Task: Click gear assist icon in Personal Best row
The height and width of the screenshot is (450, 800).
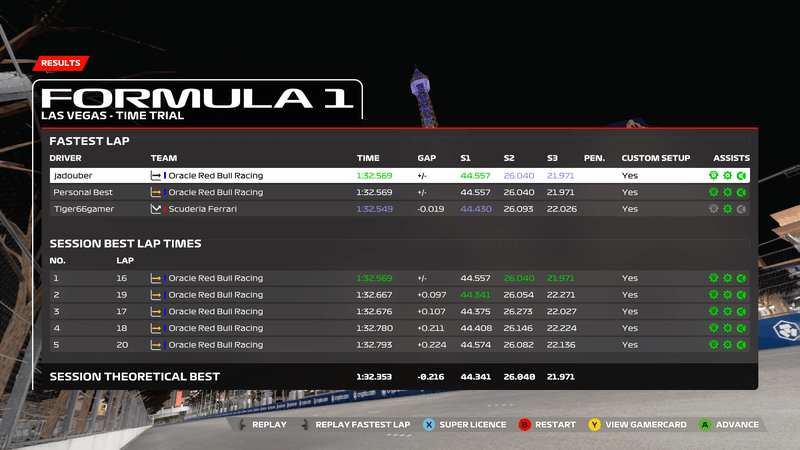Action: tap(728, 192)
